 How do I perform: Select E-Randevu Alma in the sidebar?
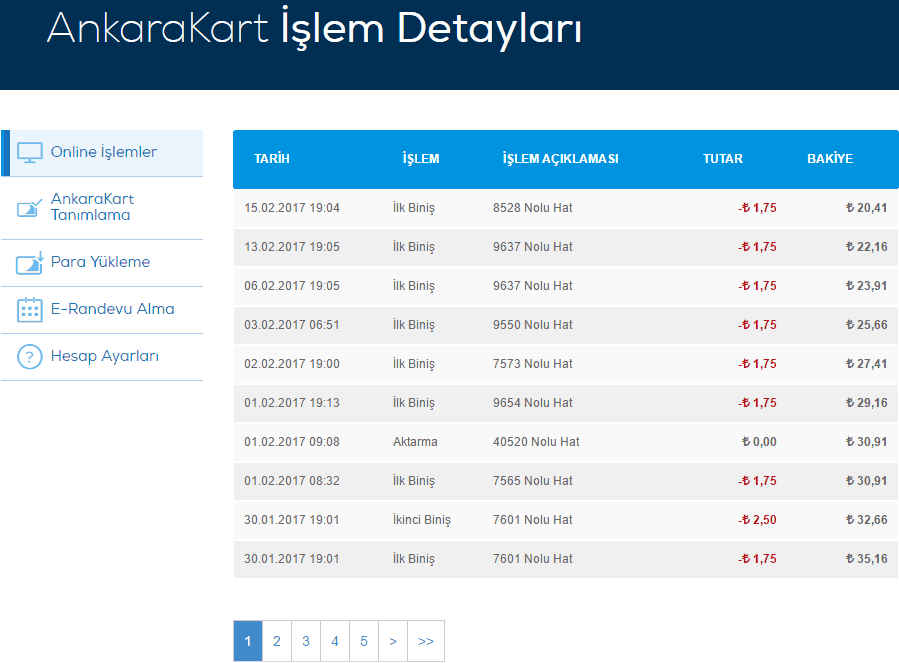click(x=103, y=310)
